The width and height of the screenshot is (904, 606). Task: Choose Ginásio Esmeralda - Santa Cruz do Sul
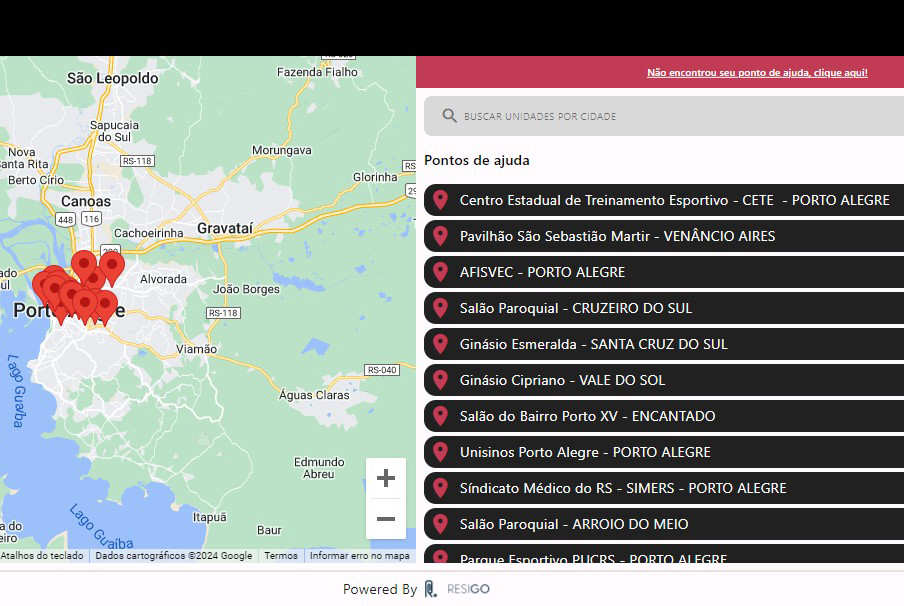click(x=593, y=344)
